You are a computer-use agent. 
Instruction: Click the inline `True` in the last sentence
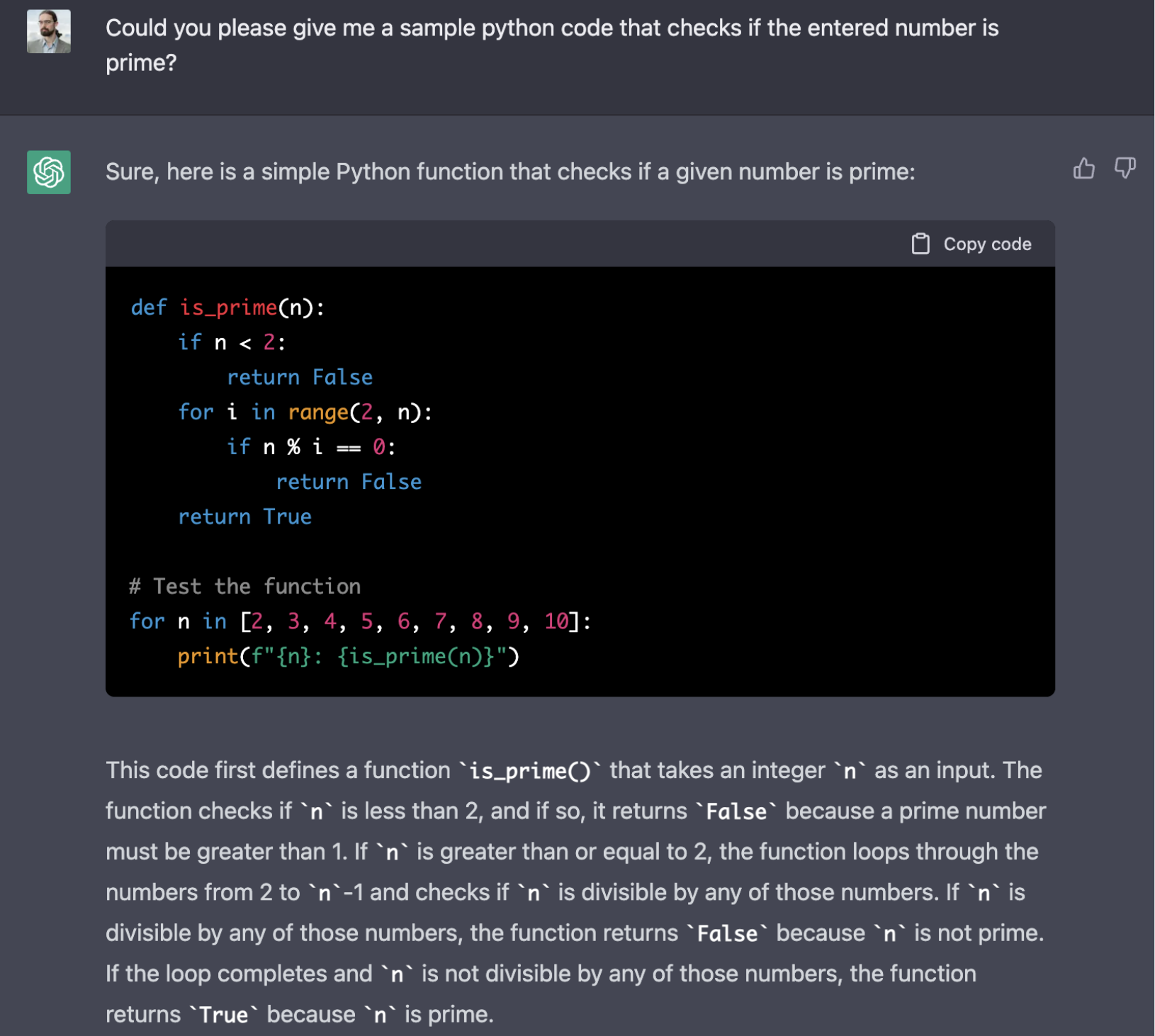point(224,1015)
